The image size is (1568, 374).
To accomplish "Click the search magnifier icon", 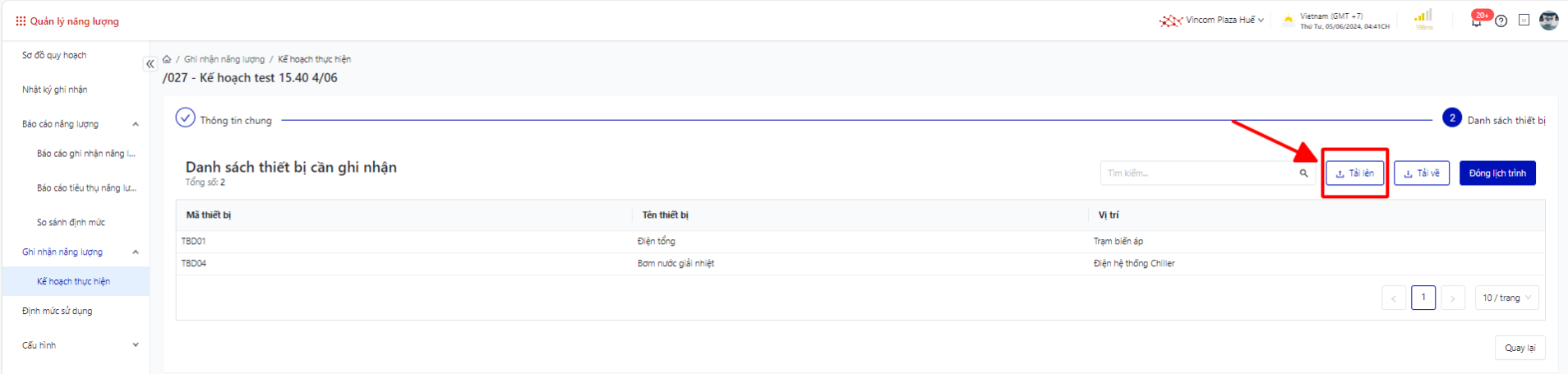I will click(x=1303, y=173).
